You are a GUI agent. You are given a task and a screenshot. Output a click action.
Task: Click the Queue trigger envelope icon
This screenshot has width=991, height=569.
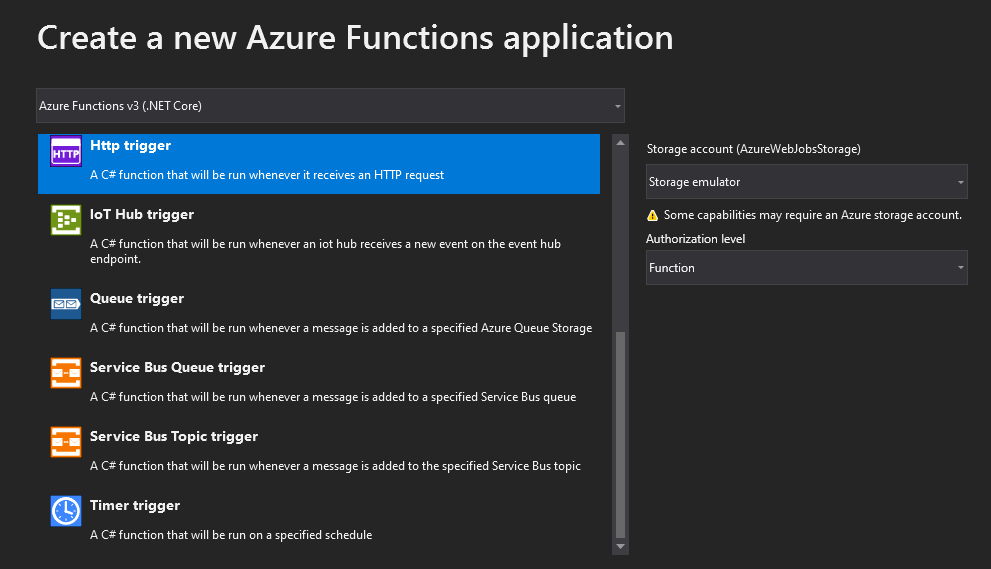(66, 304)
